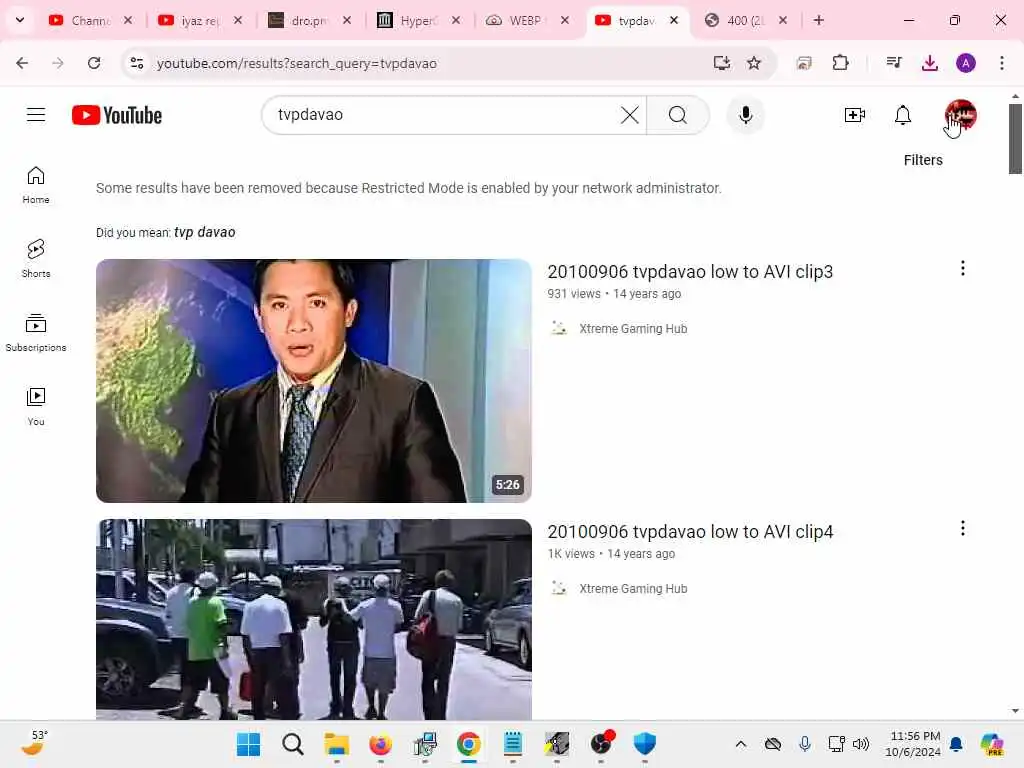Click the browser forward arrow
The width and height of the screenshot is (1024, 768).
pos(58,63)
